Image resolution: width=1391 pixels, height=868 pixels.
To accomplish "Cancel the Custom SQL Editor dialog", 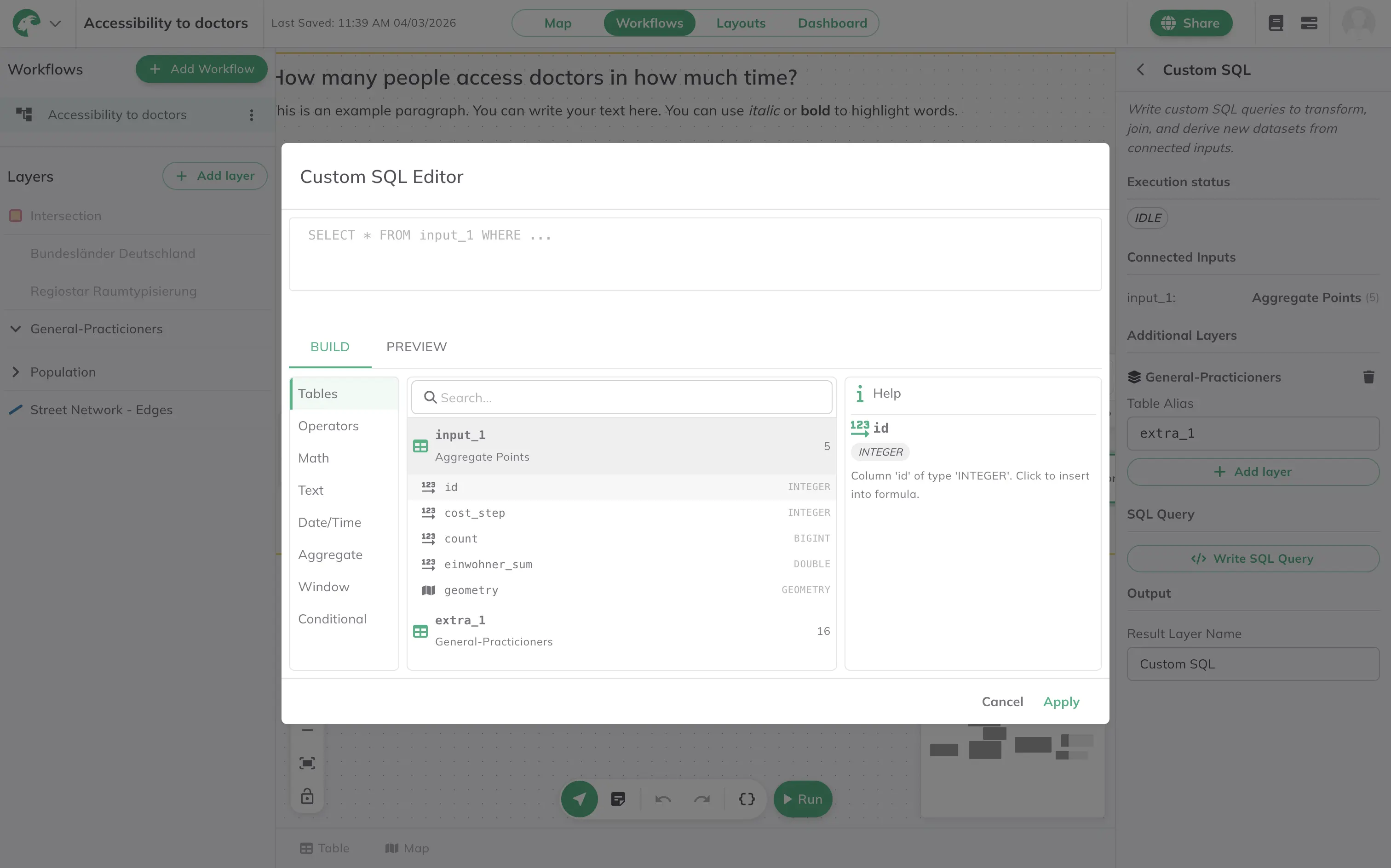I will pyautogui.click(x=1002, y=702).
